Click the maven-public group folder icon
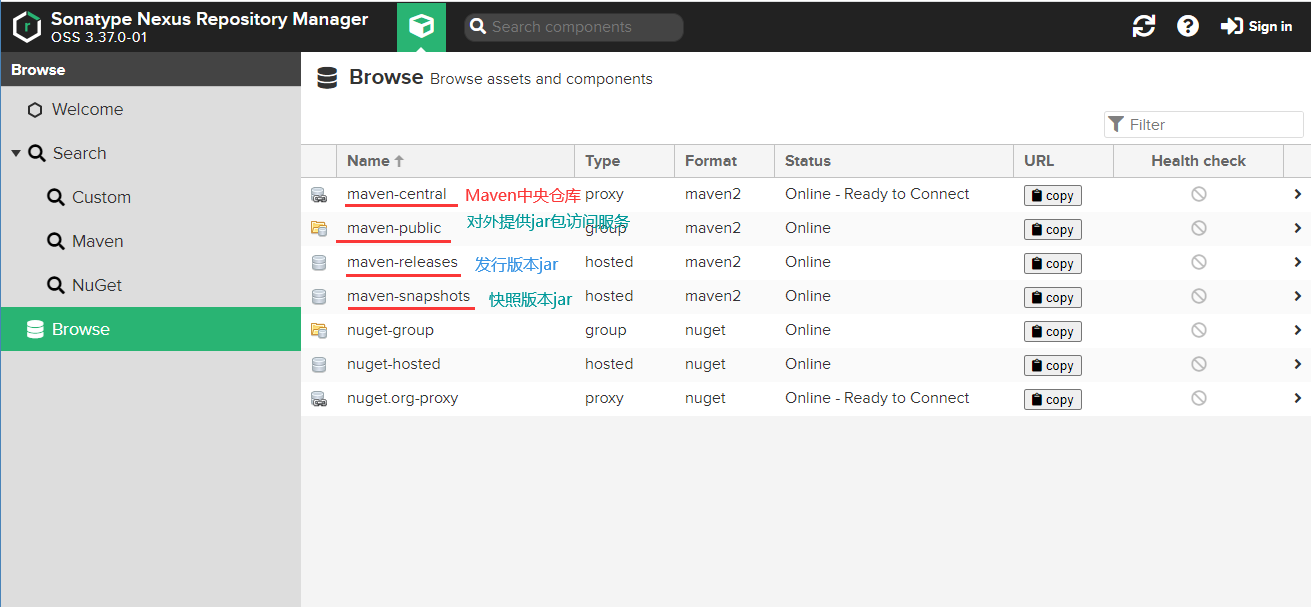 319,229
